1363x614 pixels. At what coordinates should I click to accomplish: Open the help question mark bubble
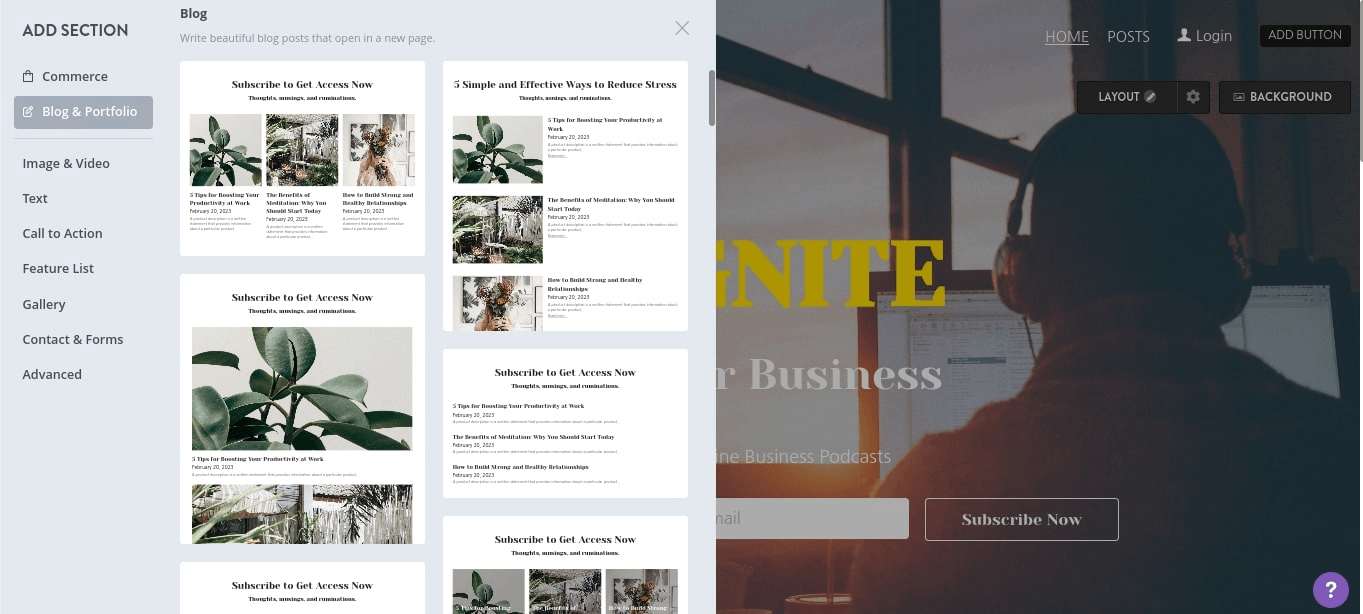point(1331,590)
